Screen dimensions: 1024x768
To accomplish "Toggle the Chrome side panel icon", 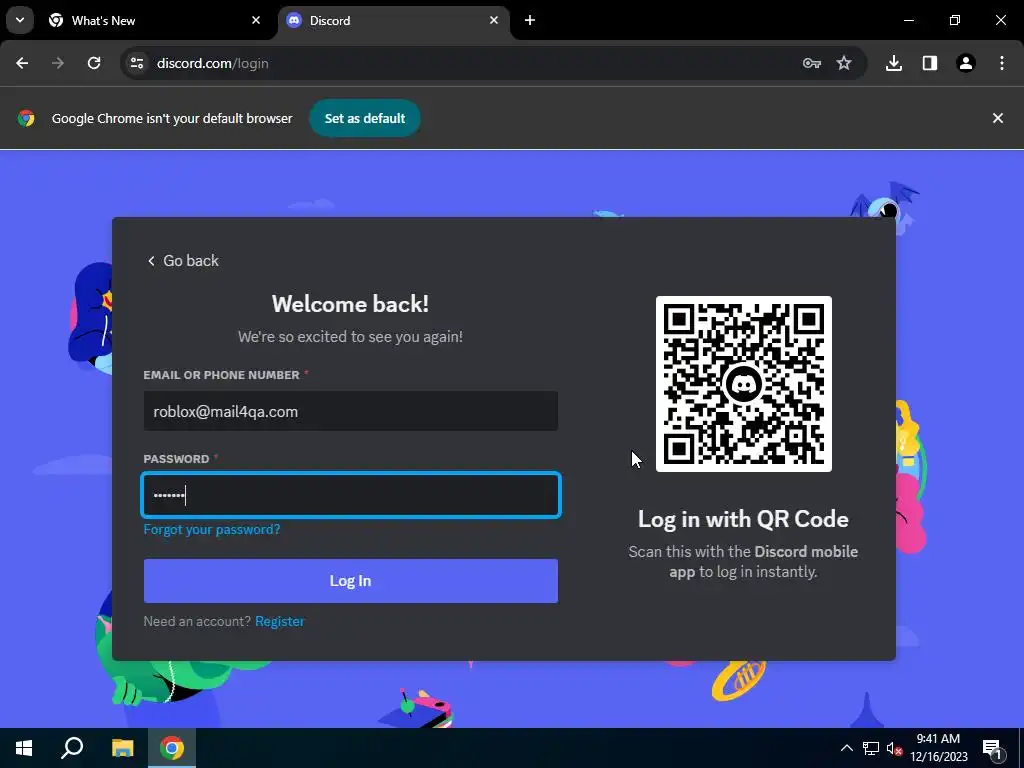I will coord(930,63).
